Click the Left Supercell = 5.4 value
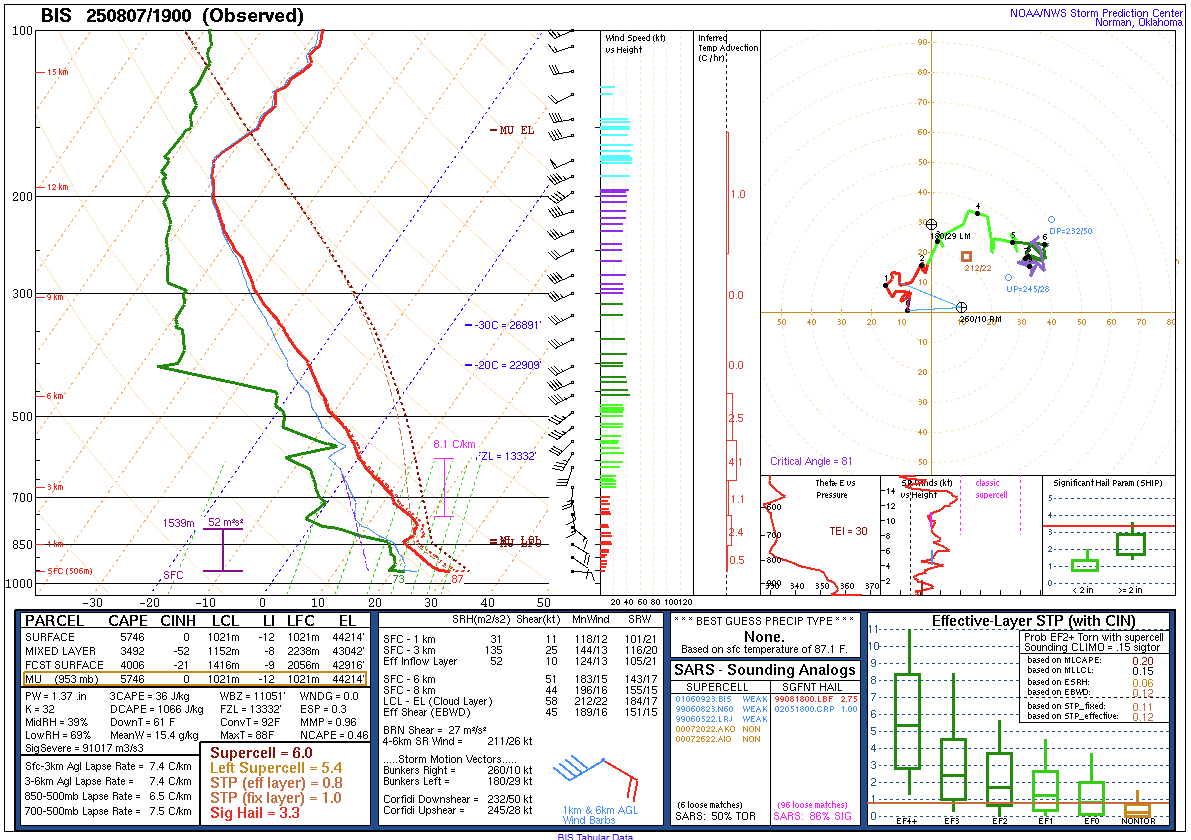Viewport: 1191px width, 840px height. point(276,768)
